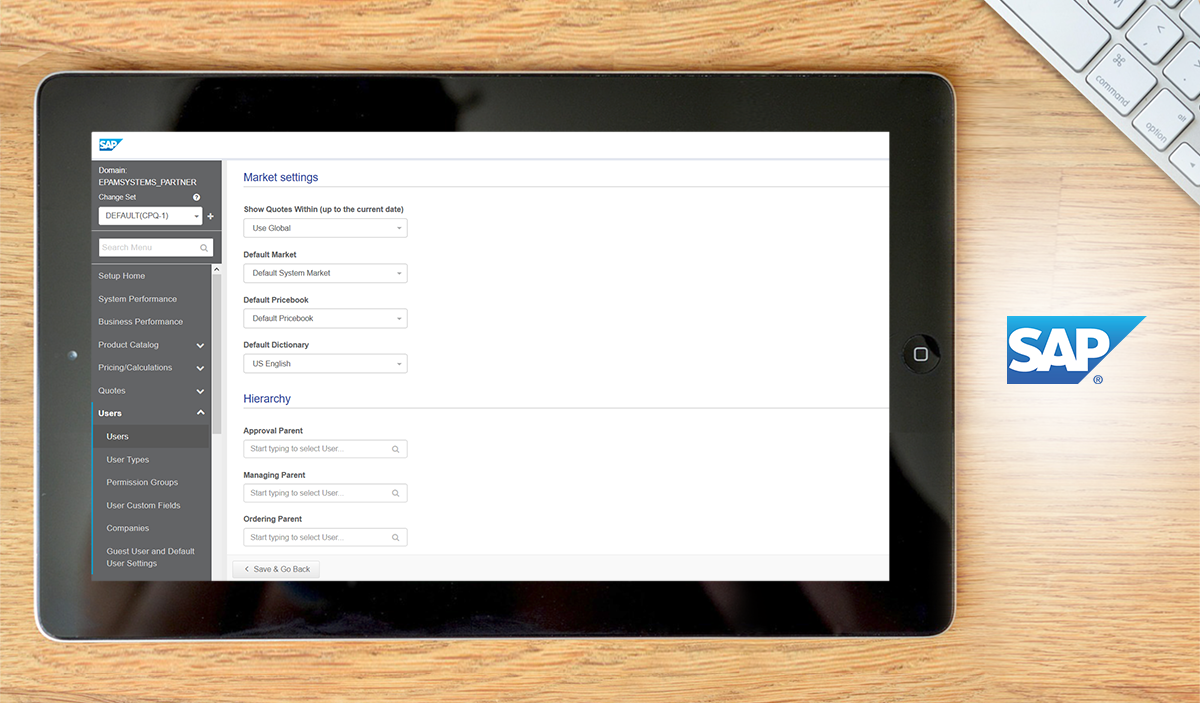Click search icon in Approval Parent field

pyautogui.click(x=396, y=450)
